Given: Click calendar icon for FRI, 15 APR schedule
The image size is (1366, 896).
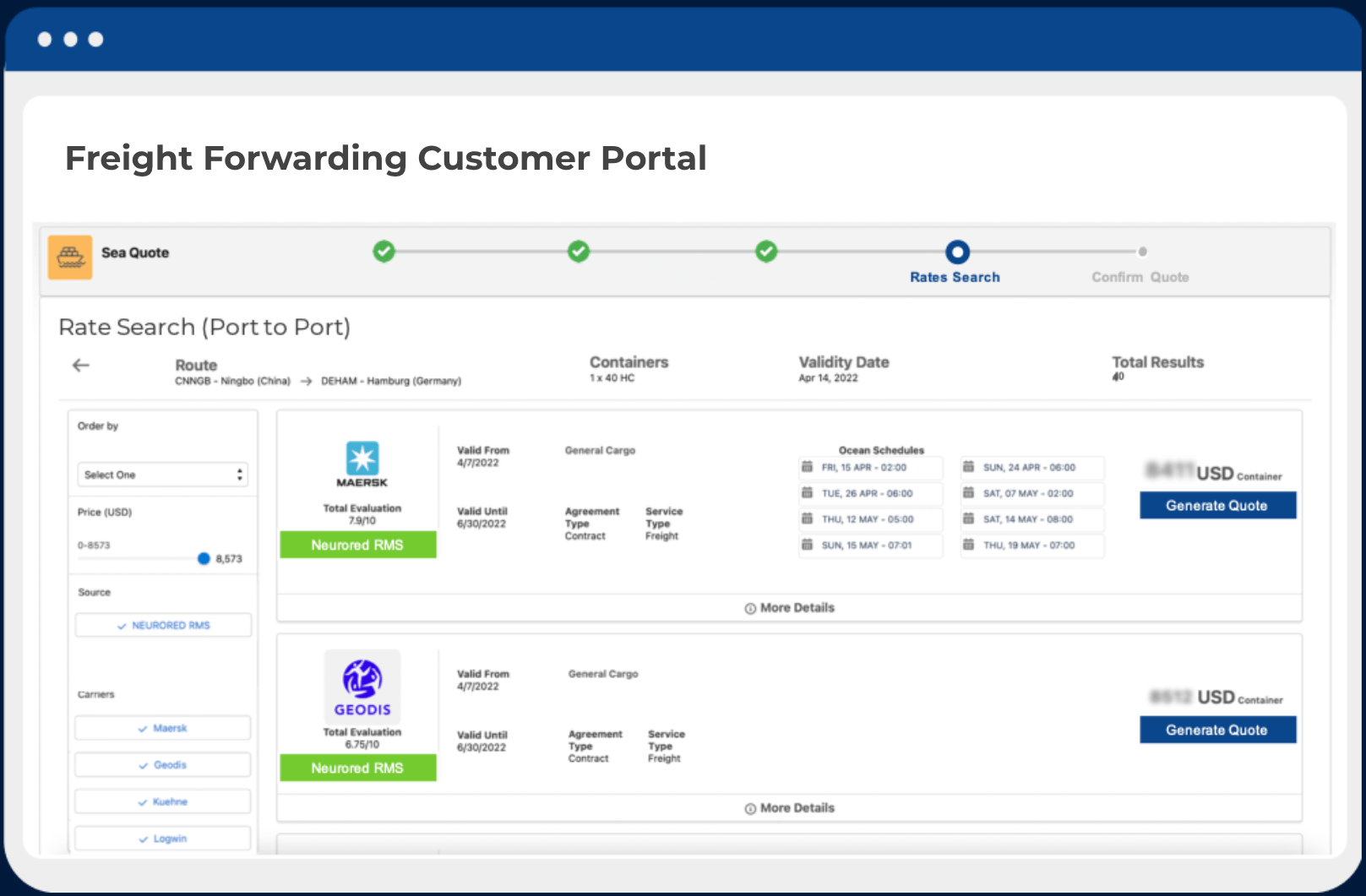Looking at the screenshot, I should 807,467.
